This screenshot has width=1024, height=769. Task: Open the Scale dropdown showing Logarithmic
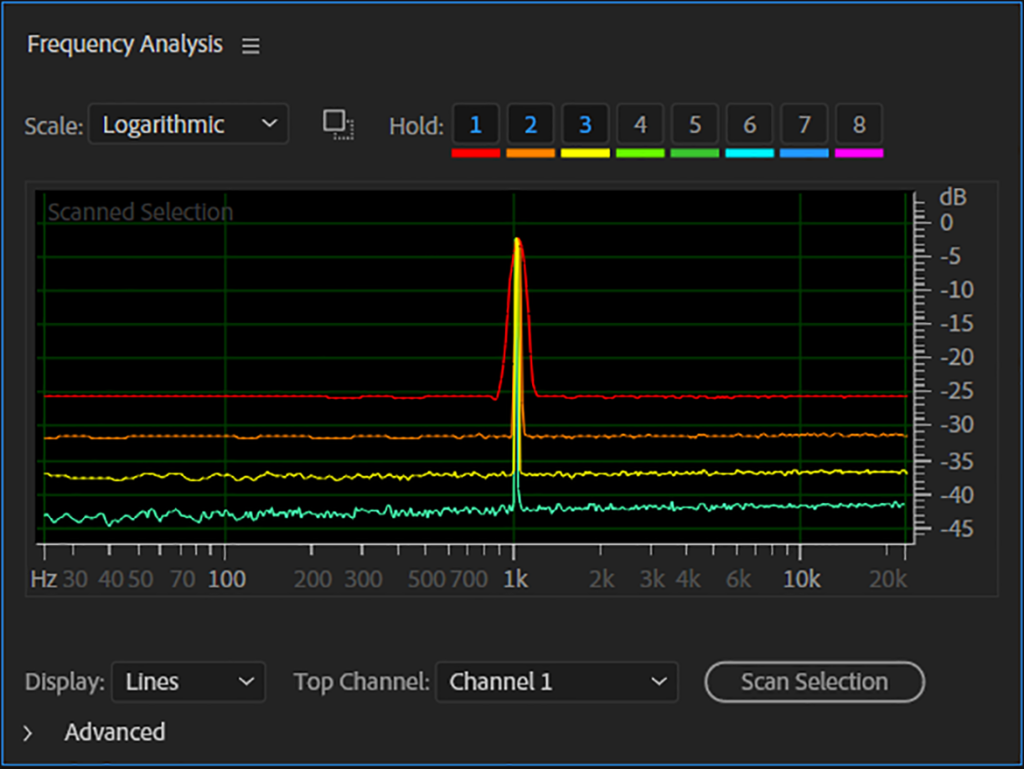(x=188, y=123)
